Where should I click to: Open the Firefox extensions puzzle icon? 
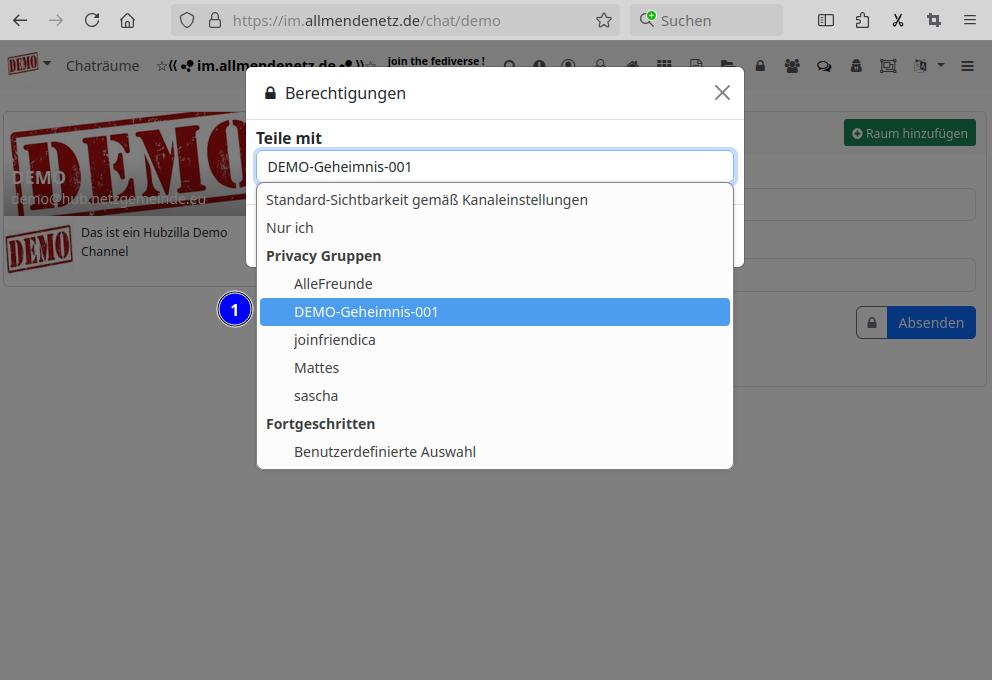(862, 20)
